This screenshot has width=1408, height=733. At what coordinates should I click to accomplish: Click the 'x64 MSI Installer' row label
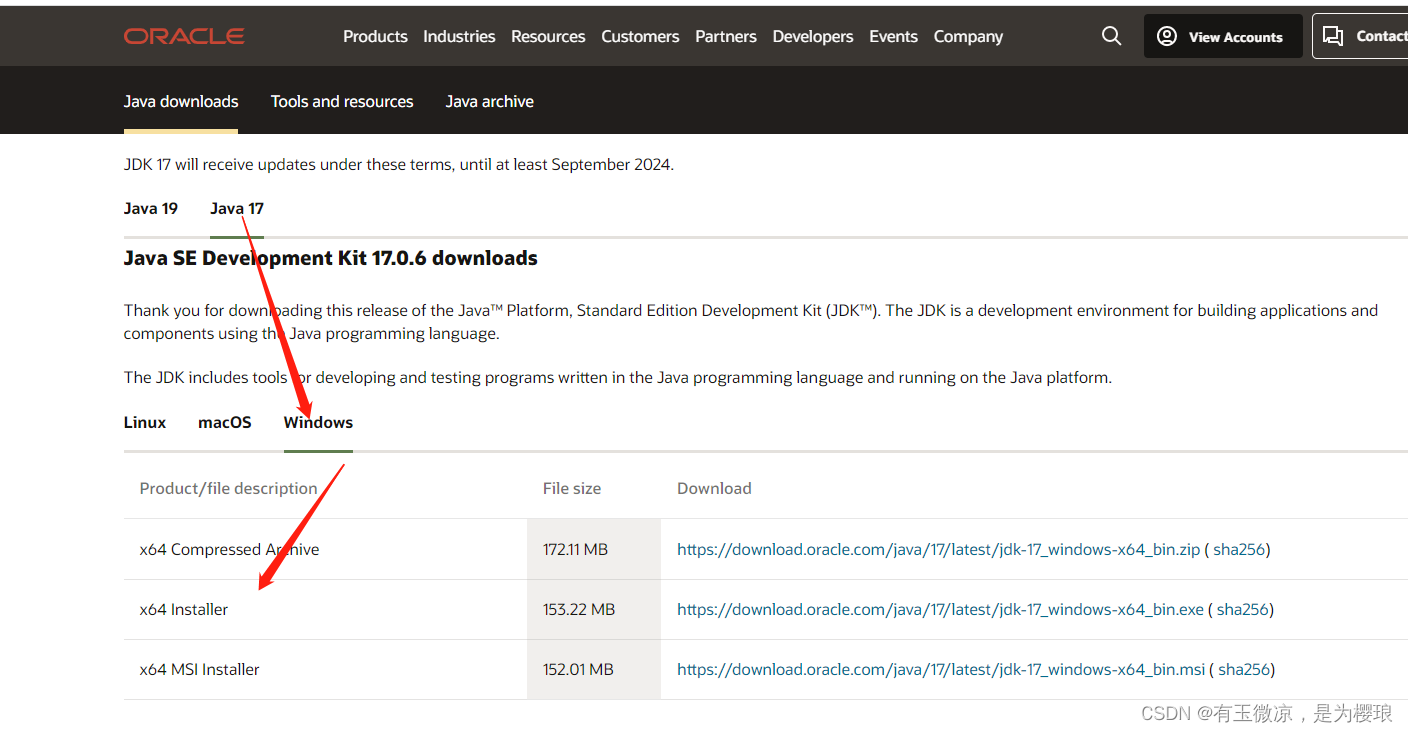199,669
